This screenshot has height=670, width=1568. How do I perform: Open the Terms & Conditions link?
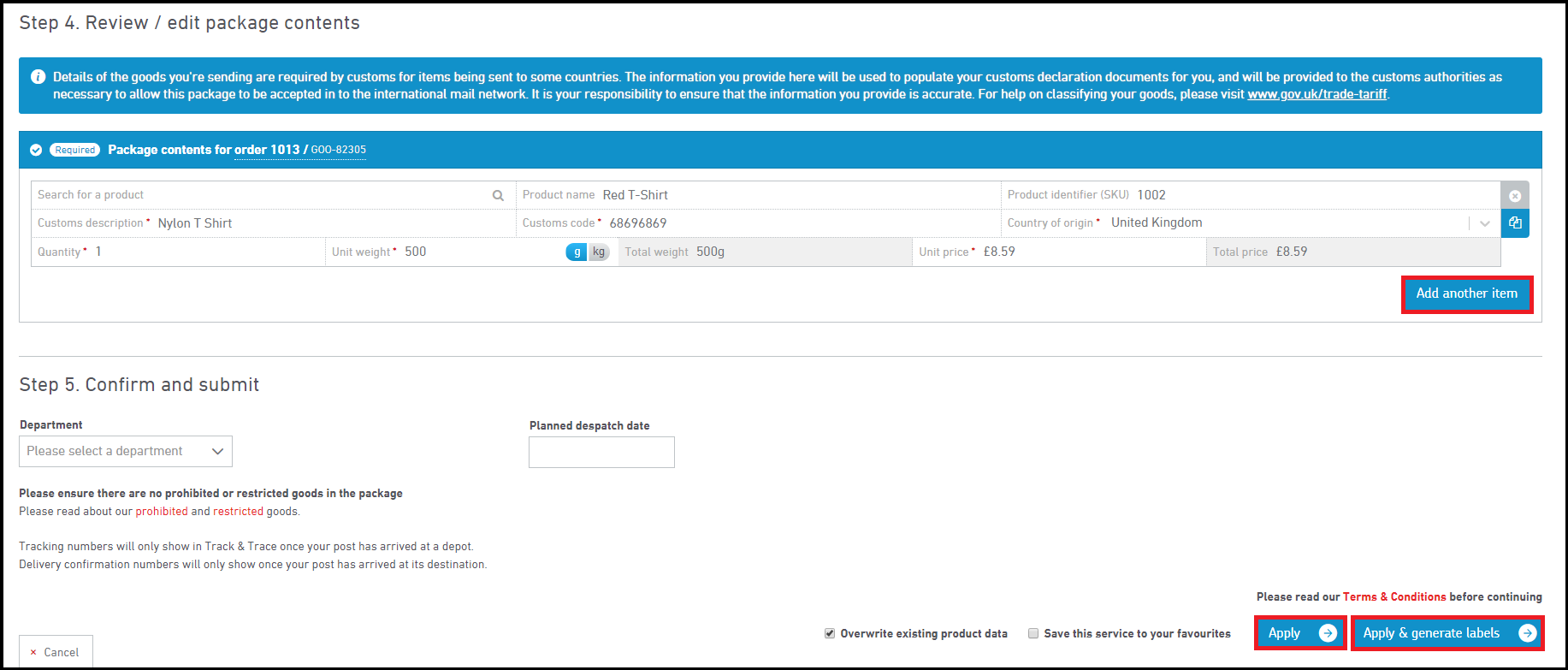click(1393, 597)
